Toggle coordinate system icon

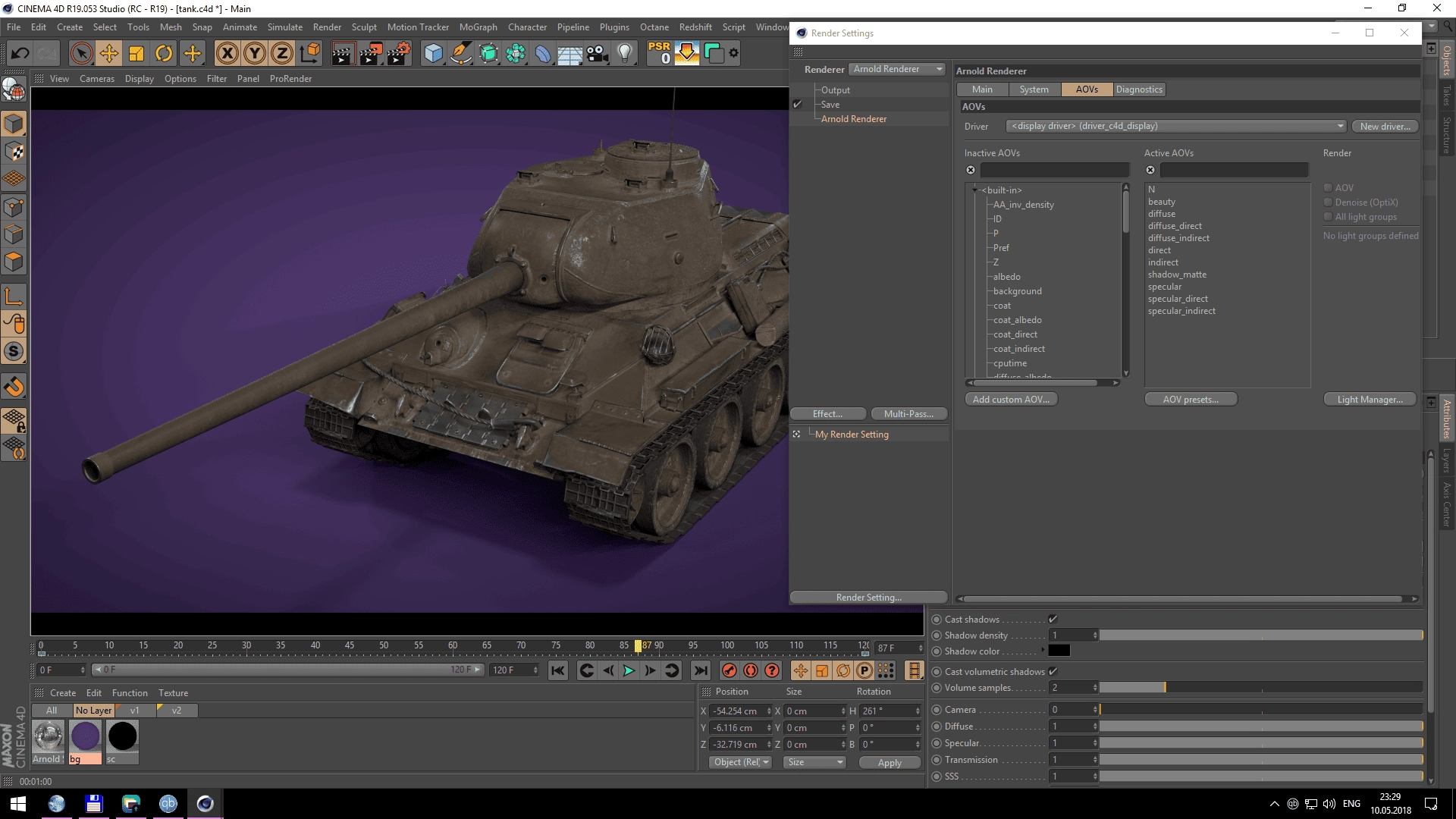point(309,53)
